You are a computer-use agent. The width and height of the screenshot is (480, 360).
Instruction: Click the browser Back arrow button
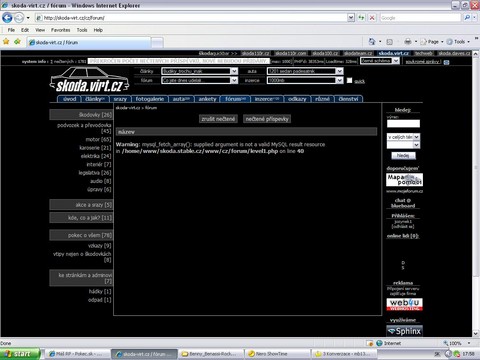click(7, 17)
